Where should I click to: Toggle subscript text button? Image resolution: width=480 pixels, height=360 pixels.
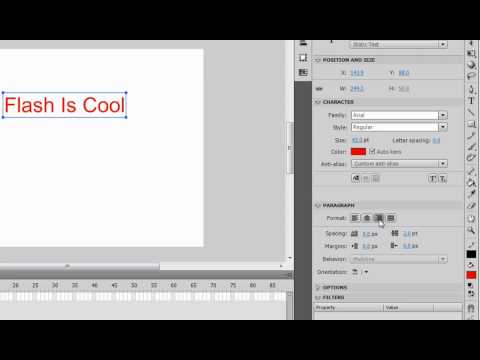[442, 179]
